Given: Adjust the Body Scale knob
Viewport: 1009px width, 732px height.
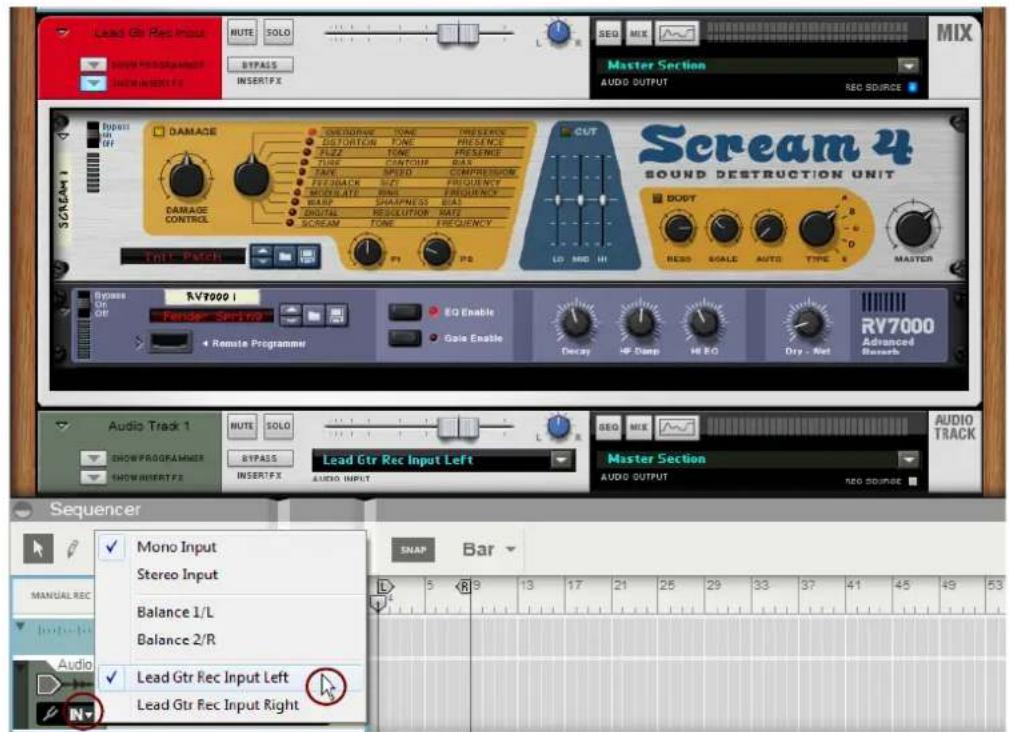Looking at the screenshot, I should [723, 228].
